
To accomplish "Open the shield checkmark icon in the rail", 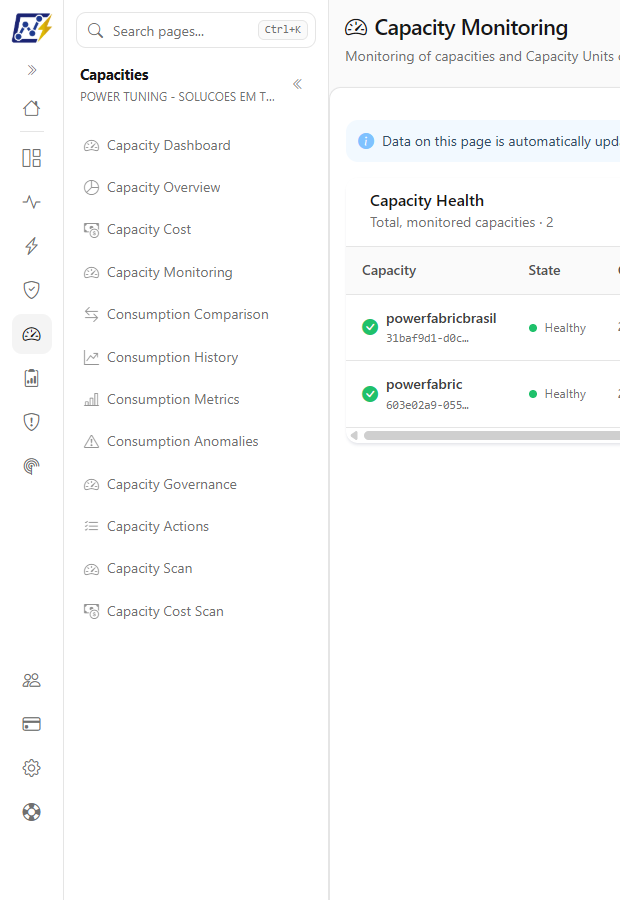I will pyautogui.click(x=32, y=290).
